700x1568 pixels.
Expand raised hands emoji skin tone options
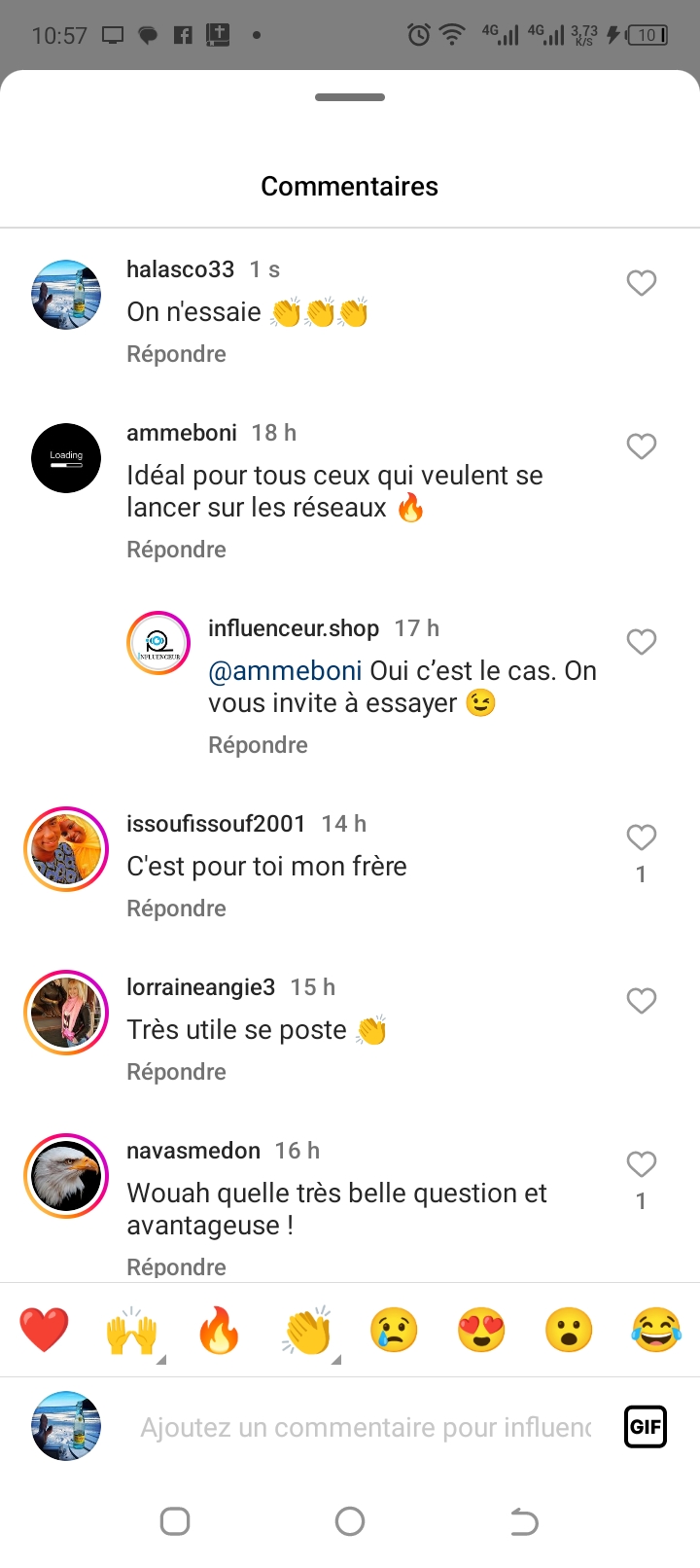(160, 1359)
